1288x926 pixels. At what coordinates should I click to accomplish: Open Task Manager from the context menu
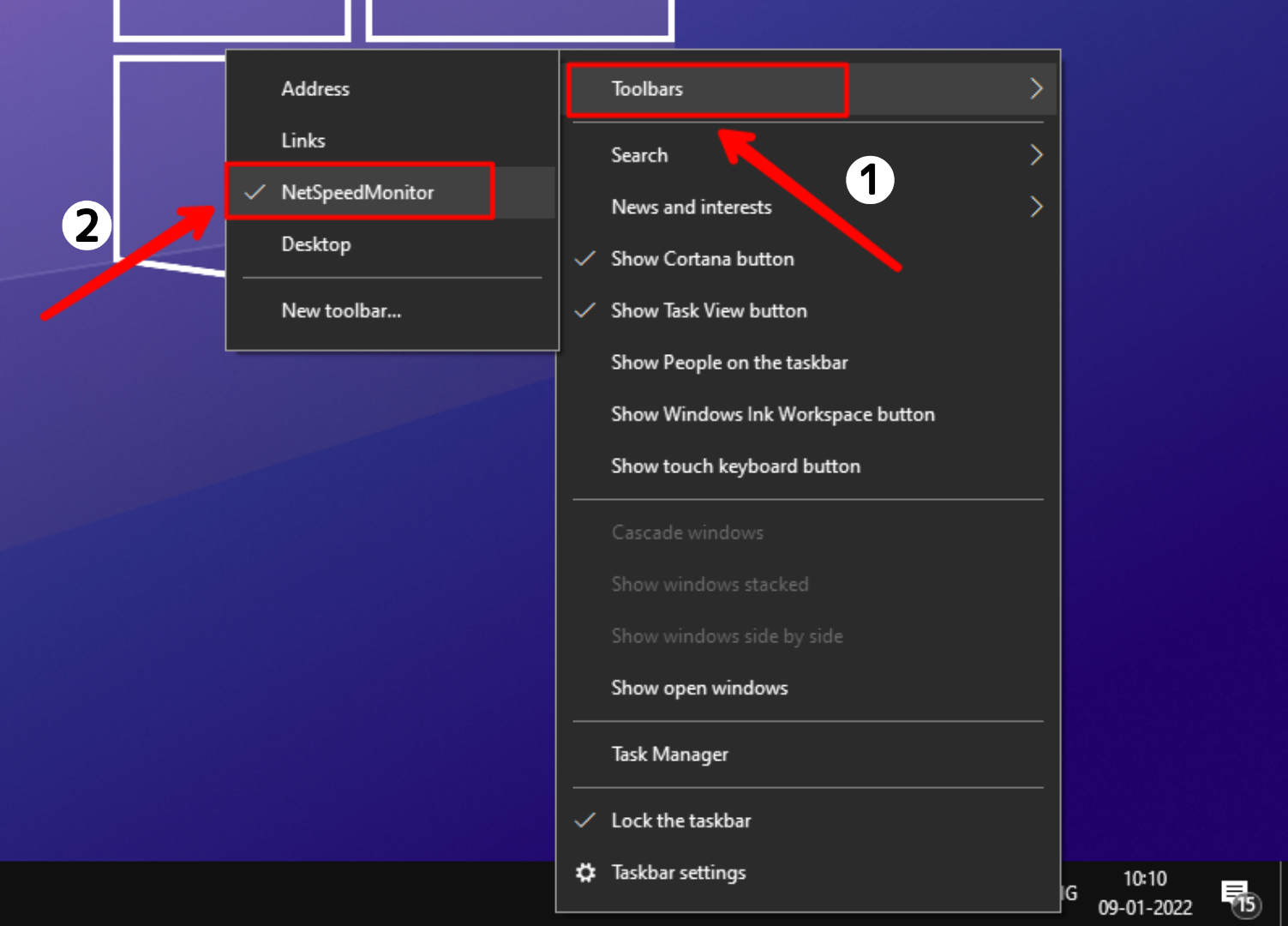(x=669, y=754)
